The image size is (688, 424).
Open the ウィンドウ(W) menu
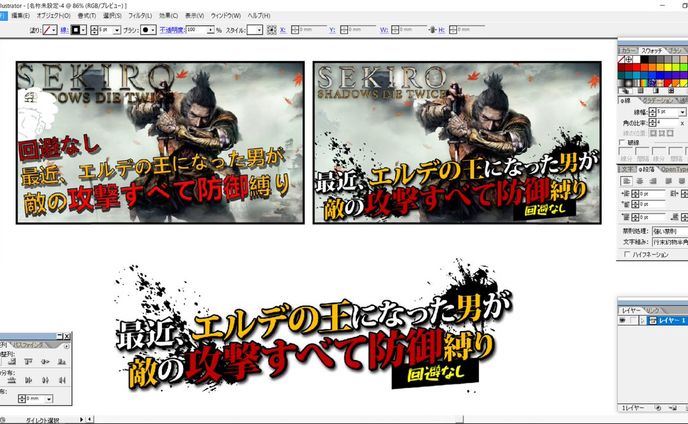tap(226, 16)
